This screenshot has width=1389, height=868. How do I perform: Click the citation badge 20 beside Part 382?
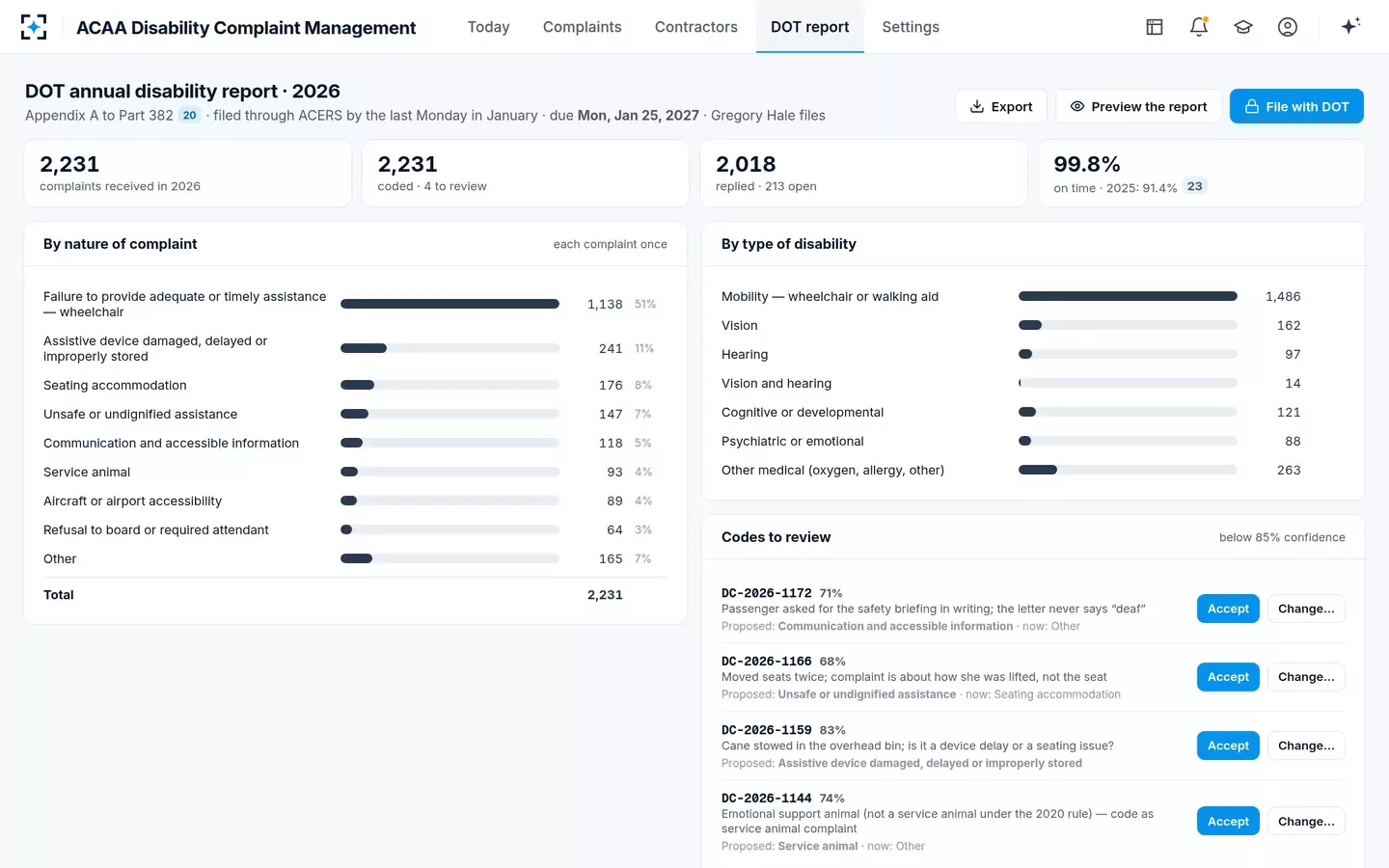(189, 116)
